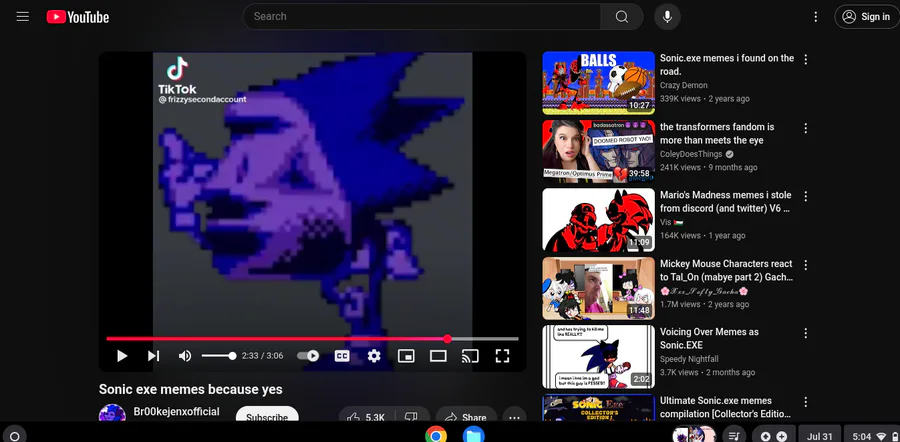Visit the Crazy Demon channel
Screen dimensions: 900x442
(684, 85)
